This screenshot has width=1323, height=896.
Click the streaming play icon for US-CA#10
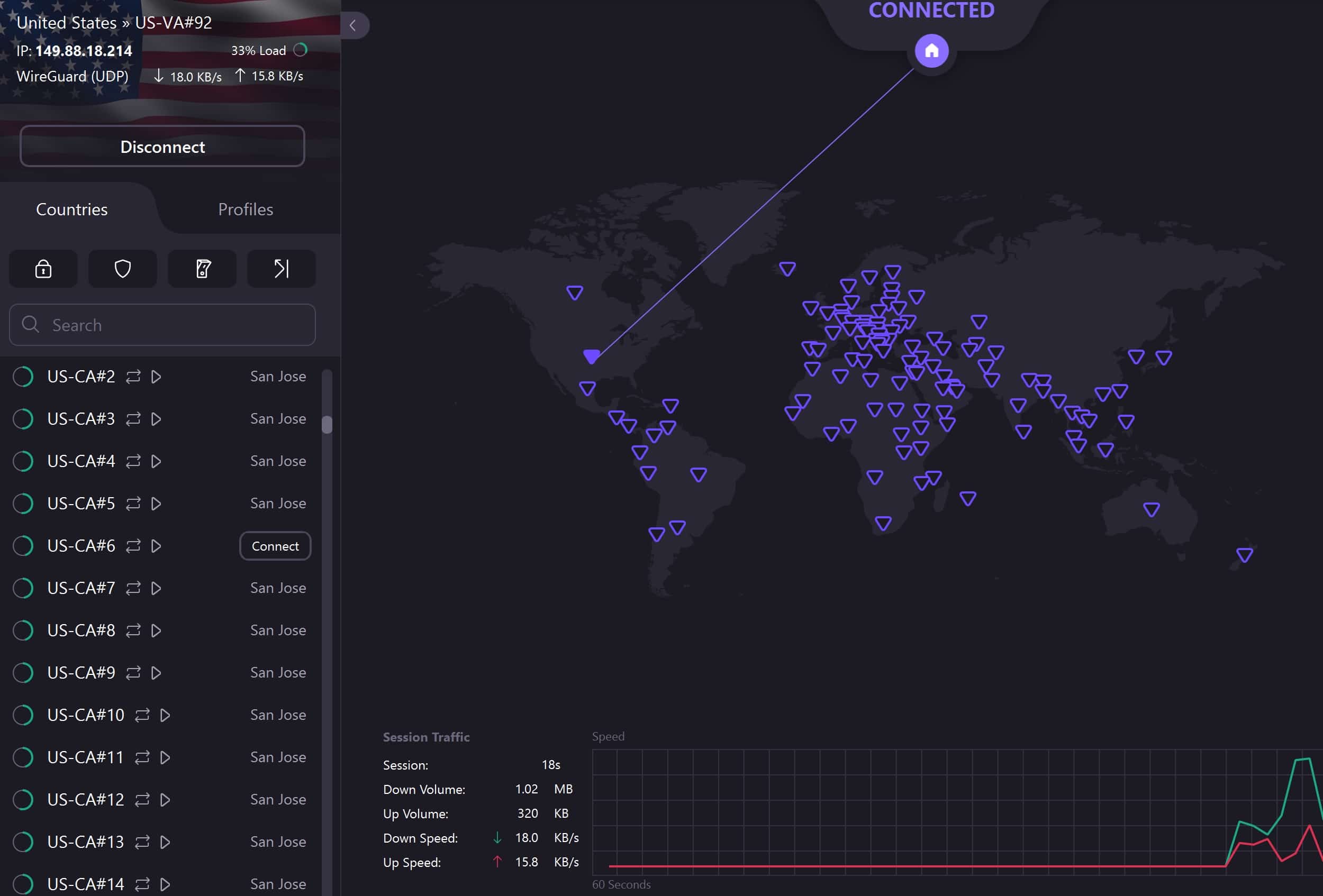click(x=165, y=715)
